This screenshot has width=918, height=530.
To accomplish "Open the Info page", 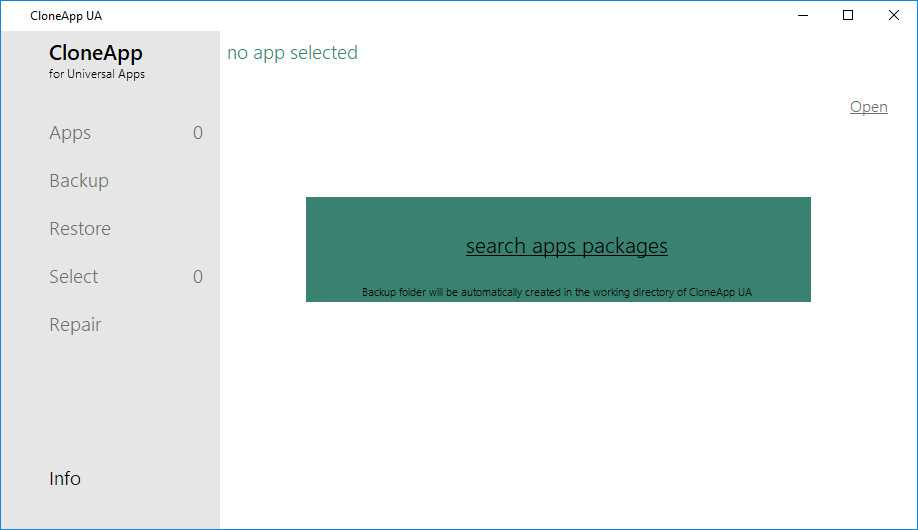I will coord(65,479).
